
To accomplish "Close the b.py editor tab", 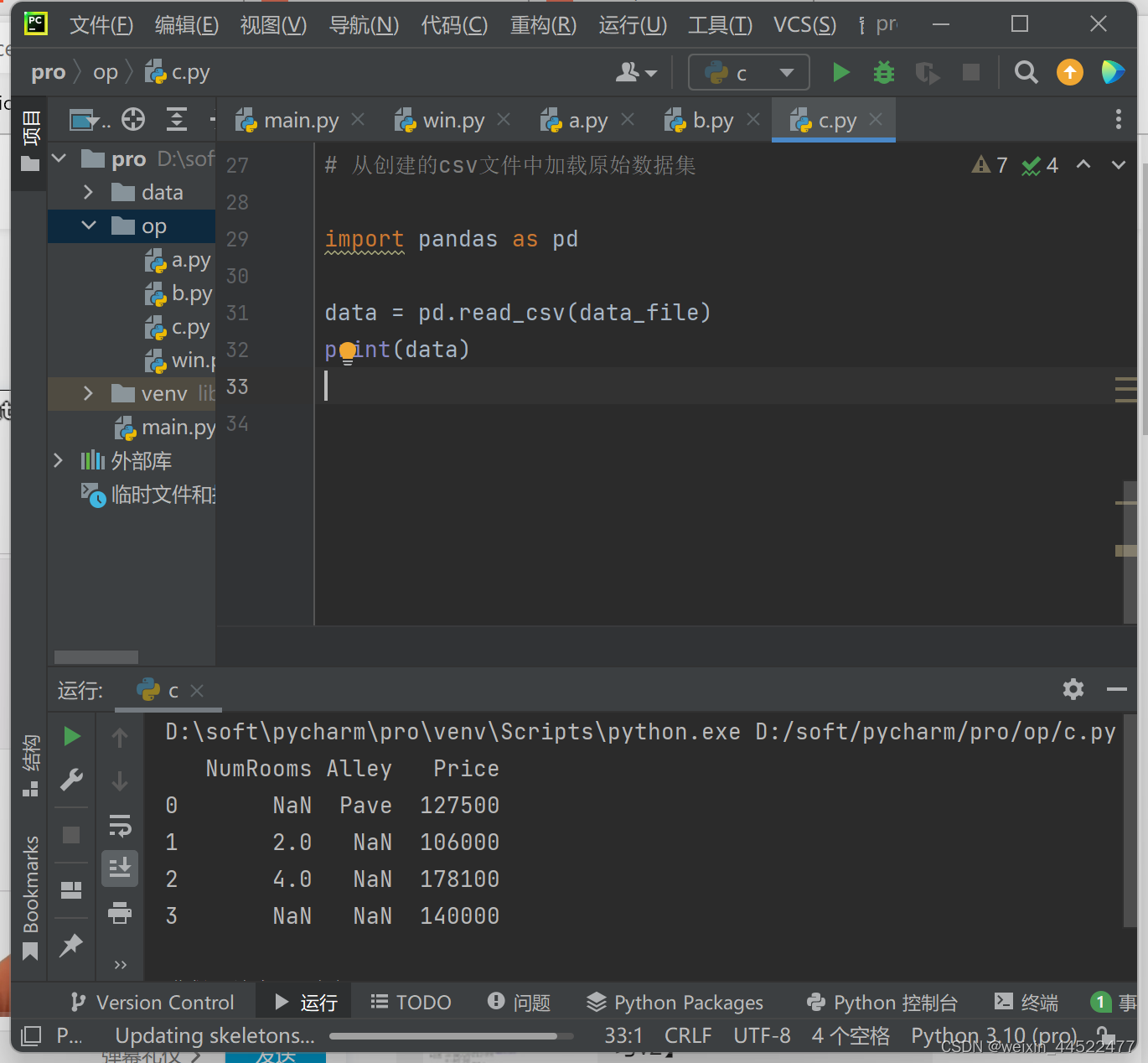I will coord(753,120).
